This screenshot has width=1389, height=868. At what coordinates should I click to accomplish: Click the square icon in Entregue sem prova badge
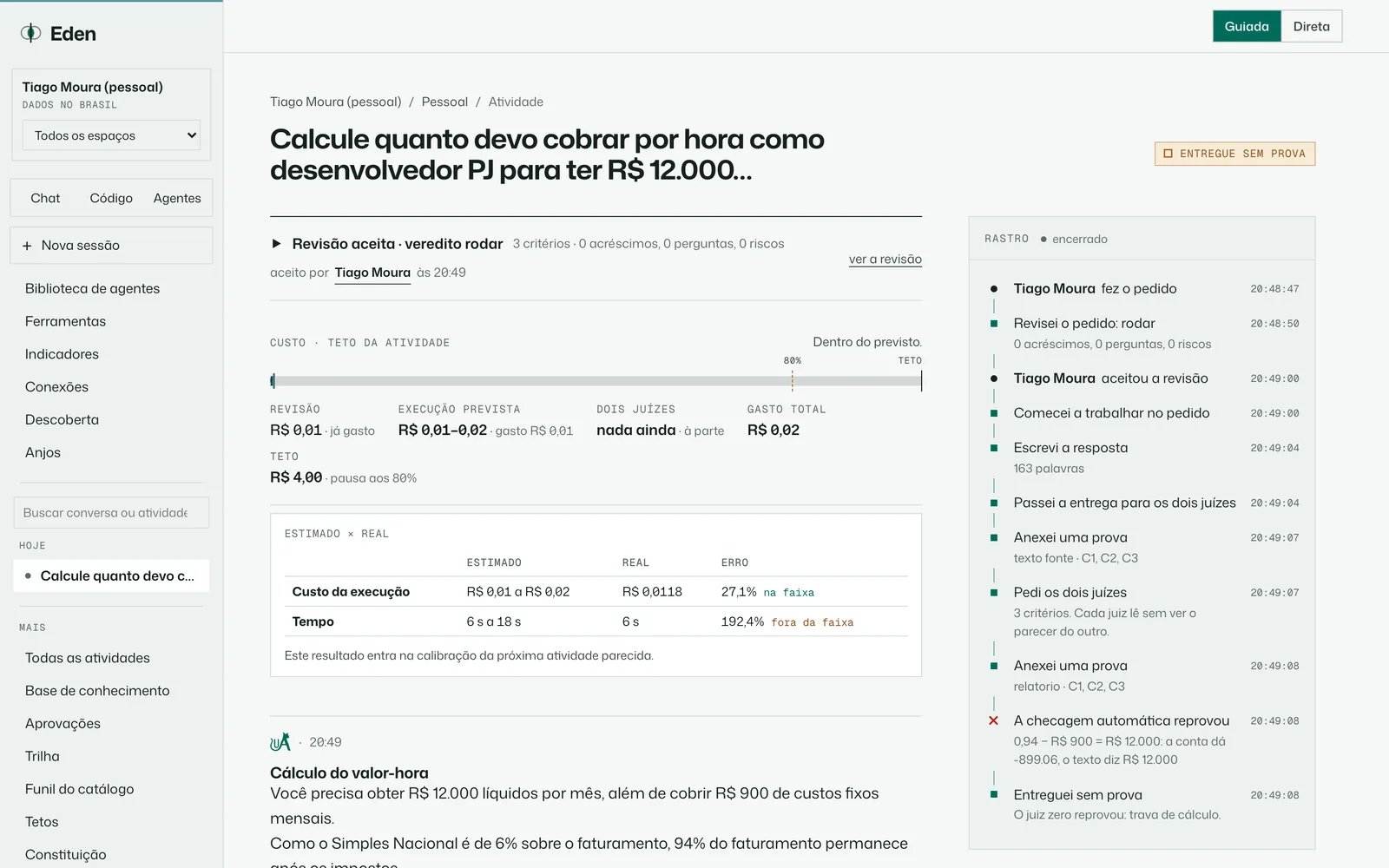pos(1168,154)
